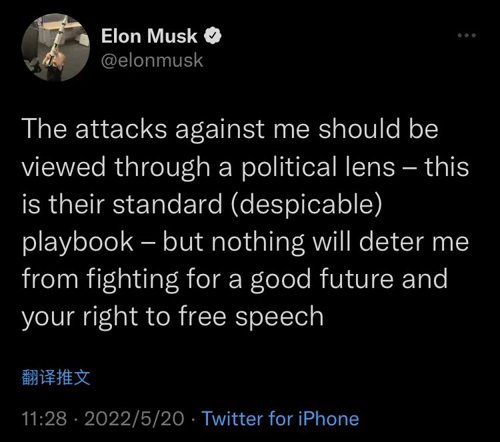Click the words "nothing will deter me"
This screenshot has width=500, height=442.
click(x=340, y=242)
